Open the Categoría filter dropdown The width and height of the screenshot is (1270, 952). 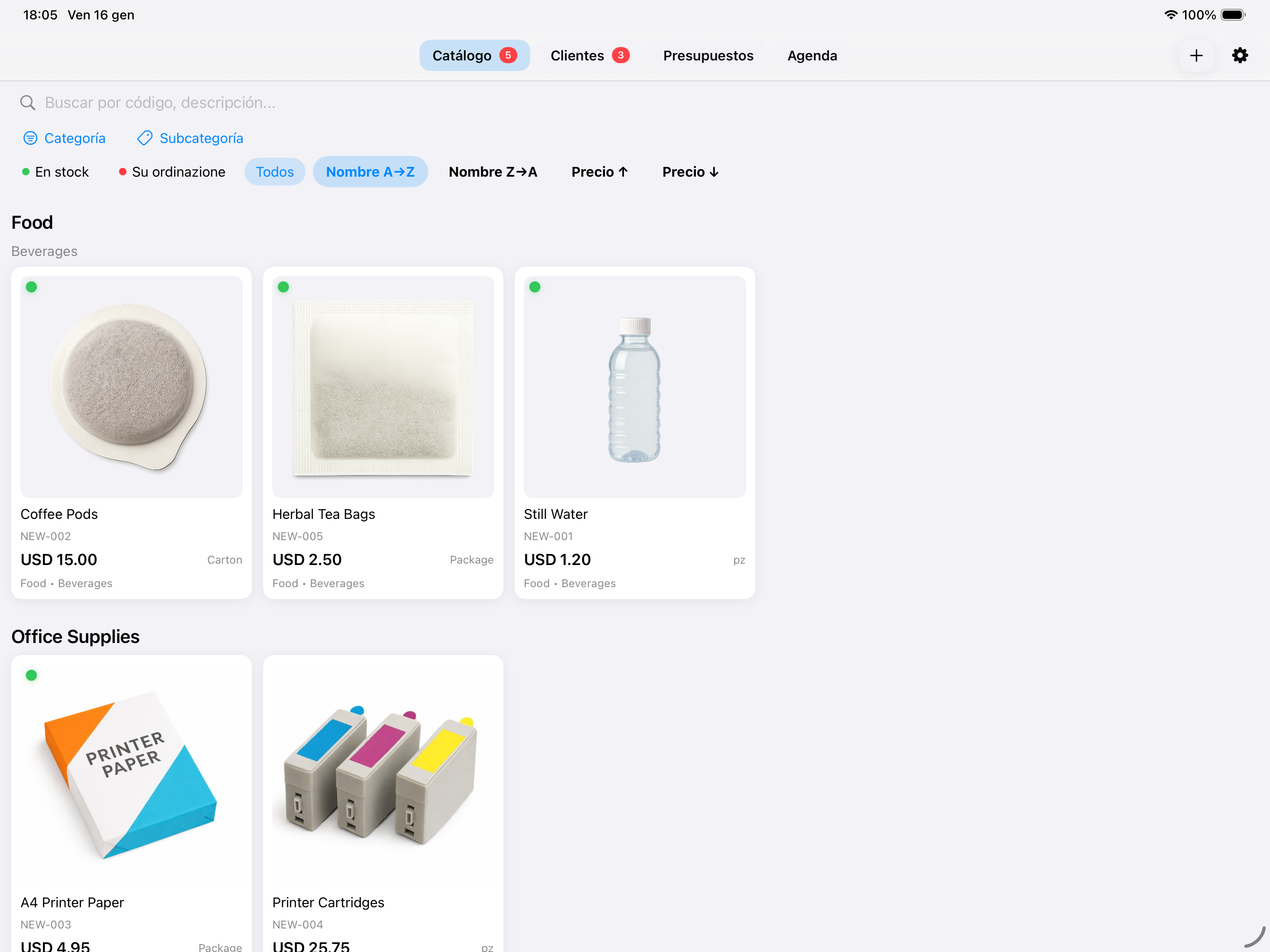[x=64, y=138]
